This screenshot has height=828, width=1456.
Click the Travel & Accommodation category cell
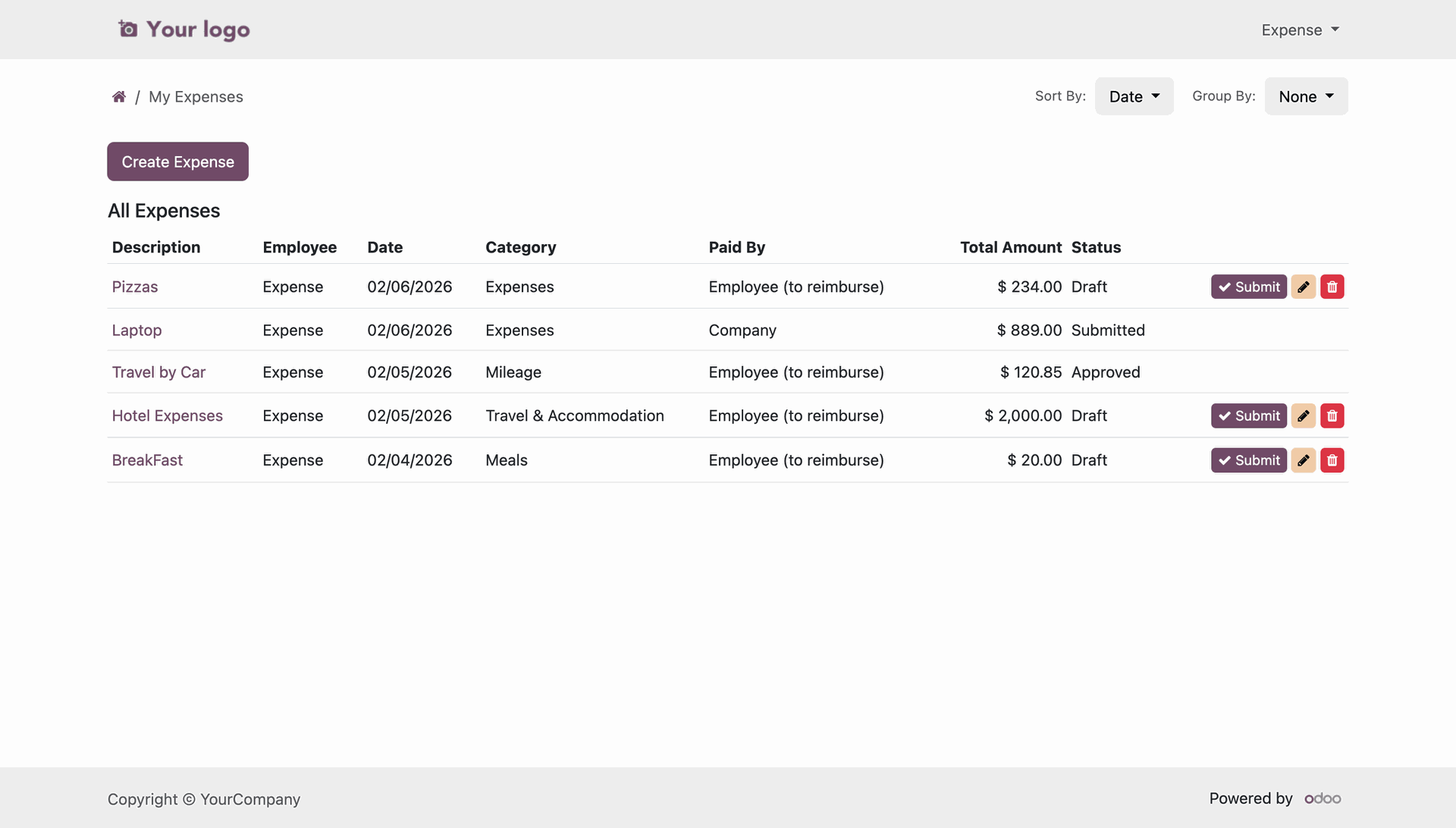click(575, 416)
